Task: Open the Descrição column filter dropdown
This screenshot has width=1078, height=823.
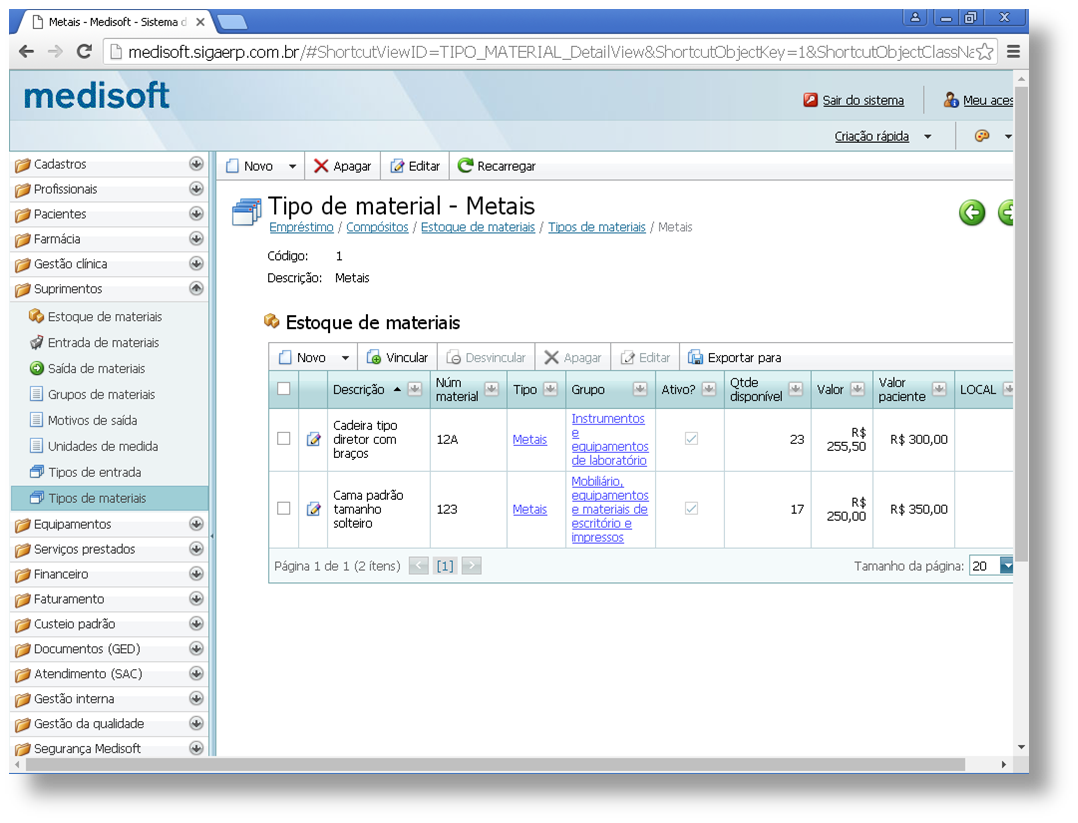Action: pos(415,389)
